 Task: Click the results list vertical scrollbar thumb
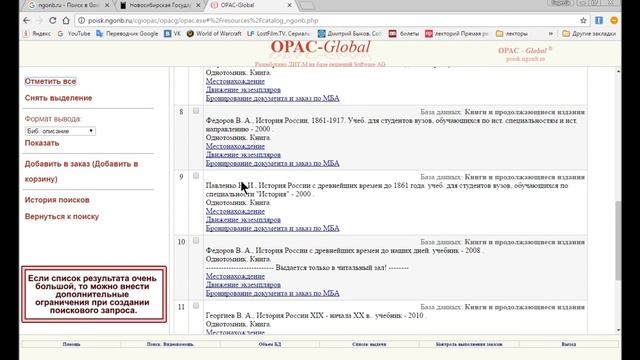tap(618, 240)
